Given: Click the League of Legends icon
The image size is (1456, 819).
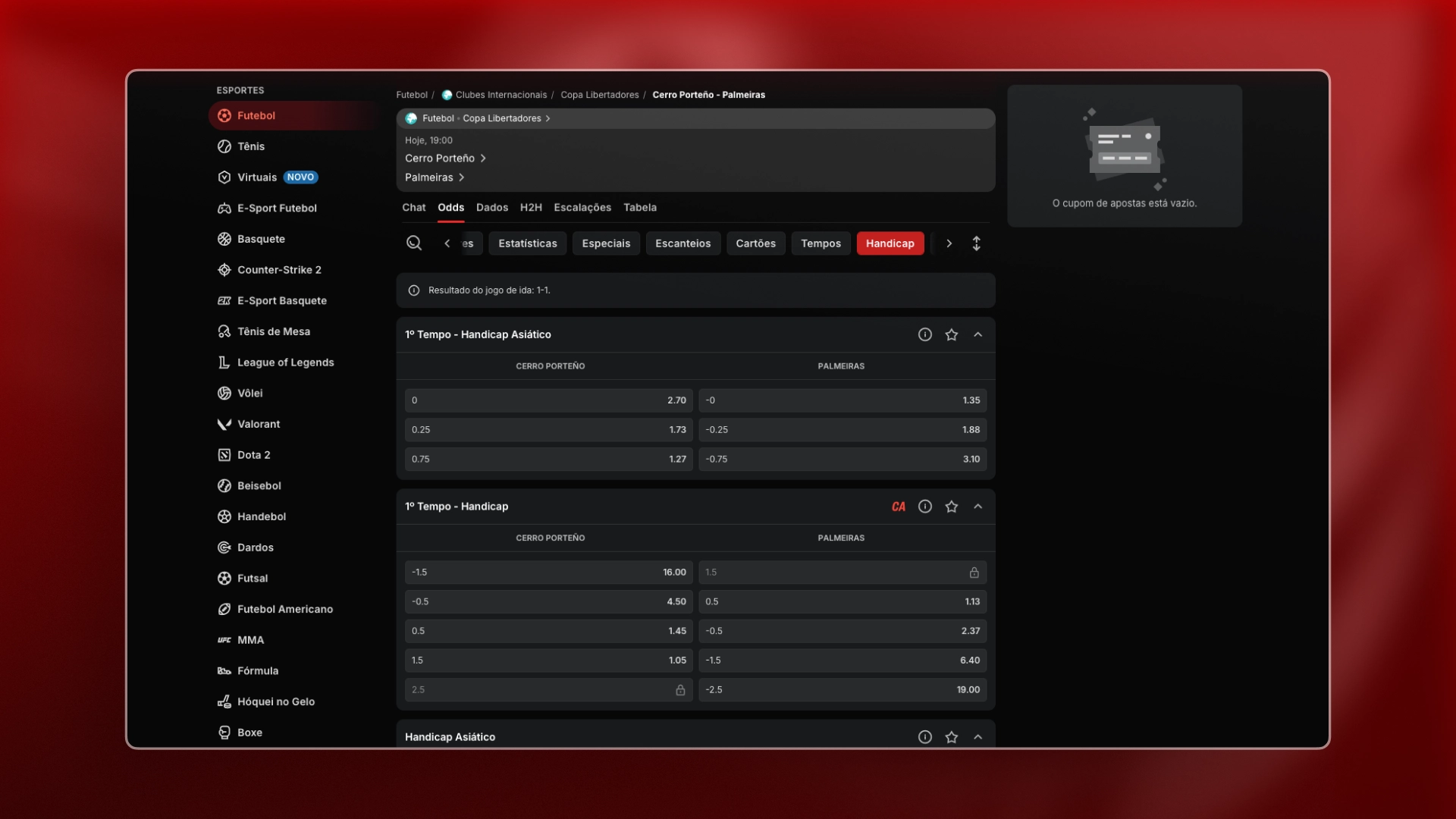Looking at the screenshot, I should point(224,362).
